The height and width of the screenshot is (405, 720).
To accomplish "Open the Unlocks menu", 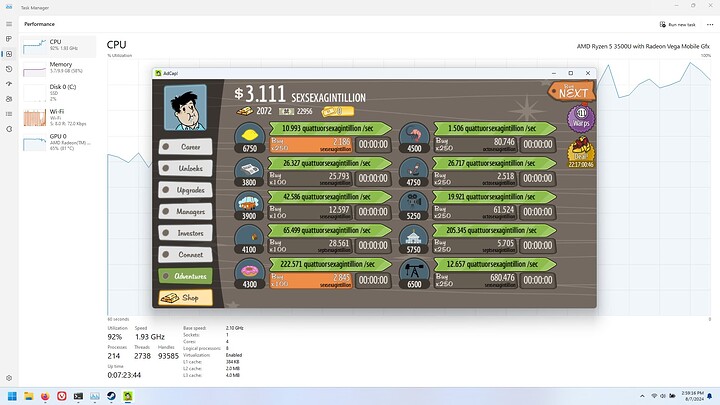I will pyautogui.click(x=186, y=169).
